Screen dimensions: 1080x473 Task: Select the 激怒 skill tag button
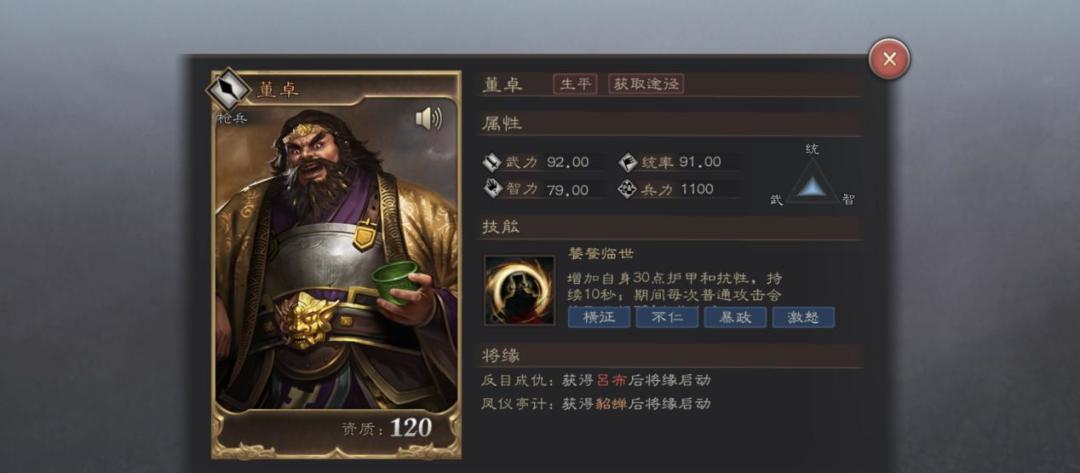click(x=803, y=317)
